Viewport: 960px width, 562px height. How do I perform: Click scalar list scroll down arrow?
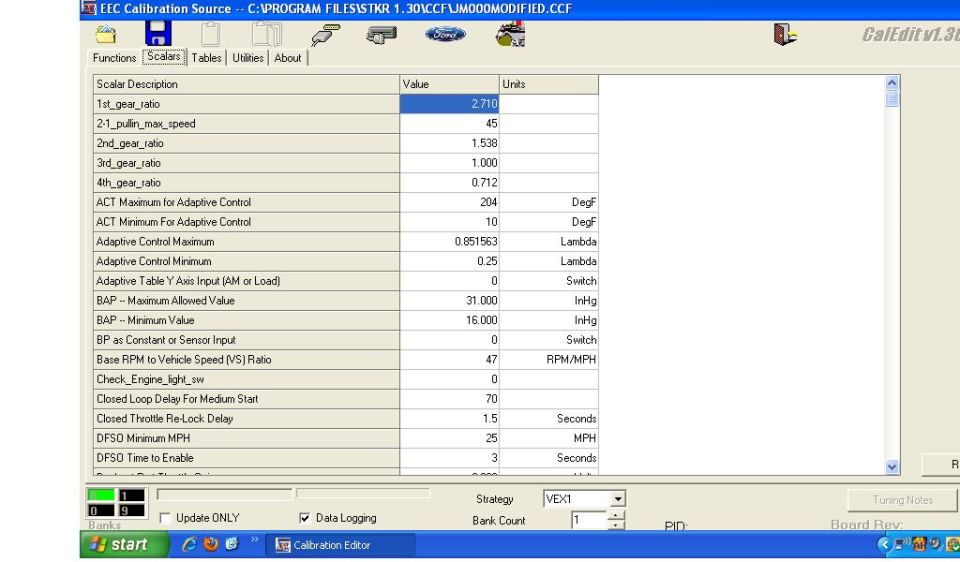click(892, 466)
